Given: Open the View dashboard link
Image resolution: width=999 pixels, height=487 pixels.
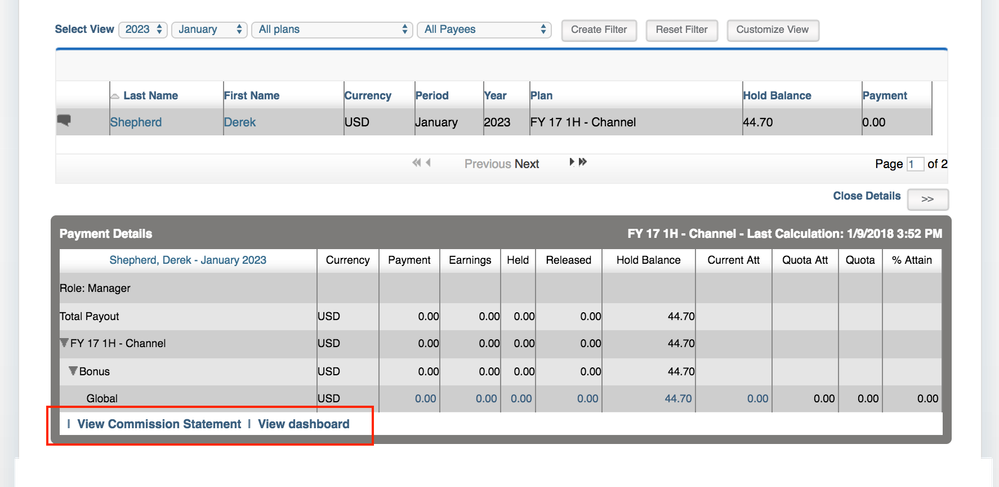Looking at the screenshot, I should coord(304,424).
